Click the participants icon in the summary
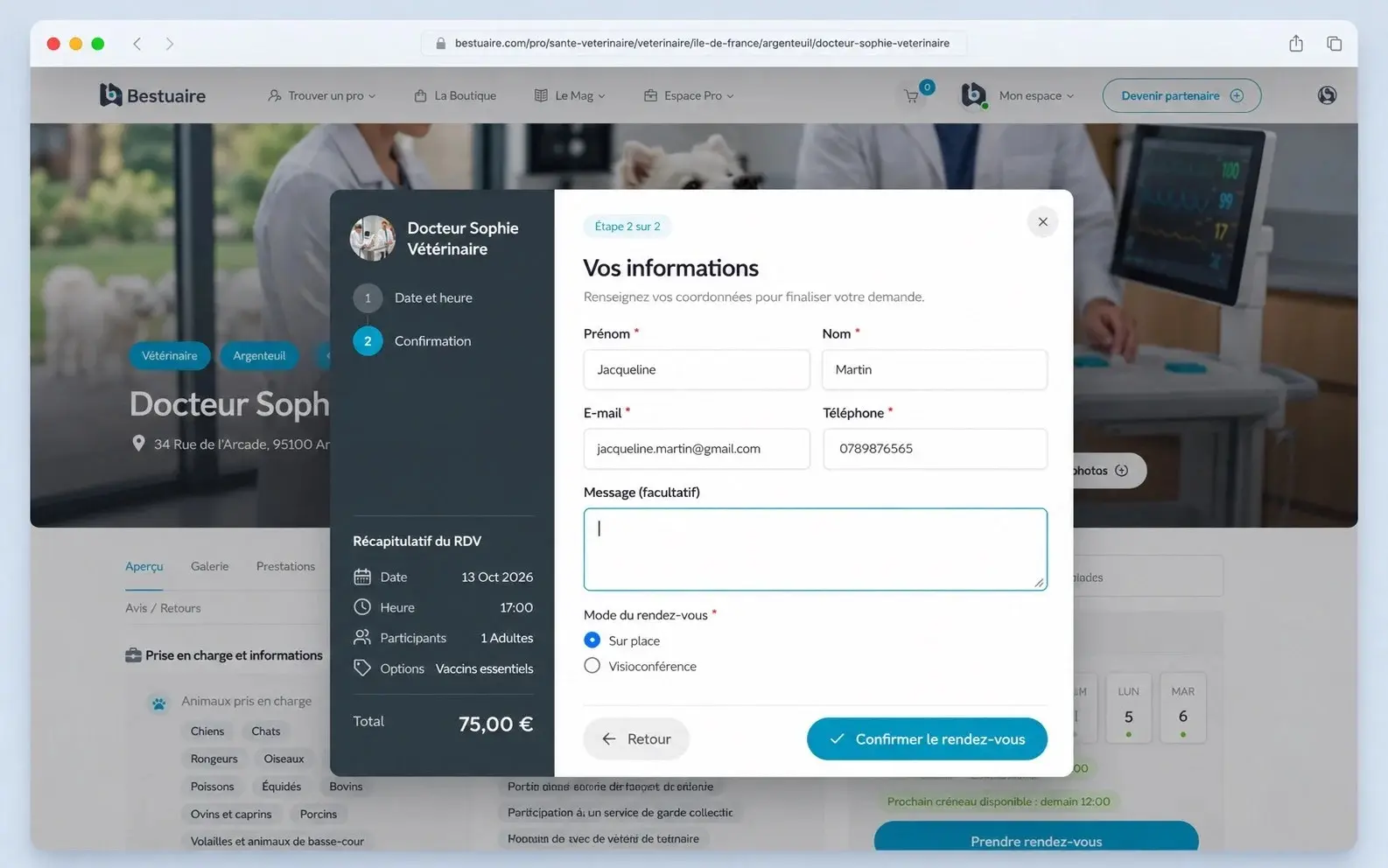Image resolution: width=1388 pixels, height=868 pixels. [362, 638]
